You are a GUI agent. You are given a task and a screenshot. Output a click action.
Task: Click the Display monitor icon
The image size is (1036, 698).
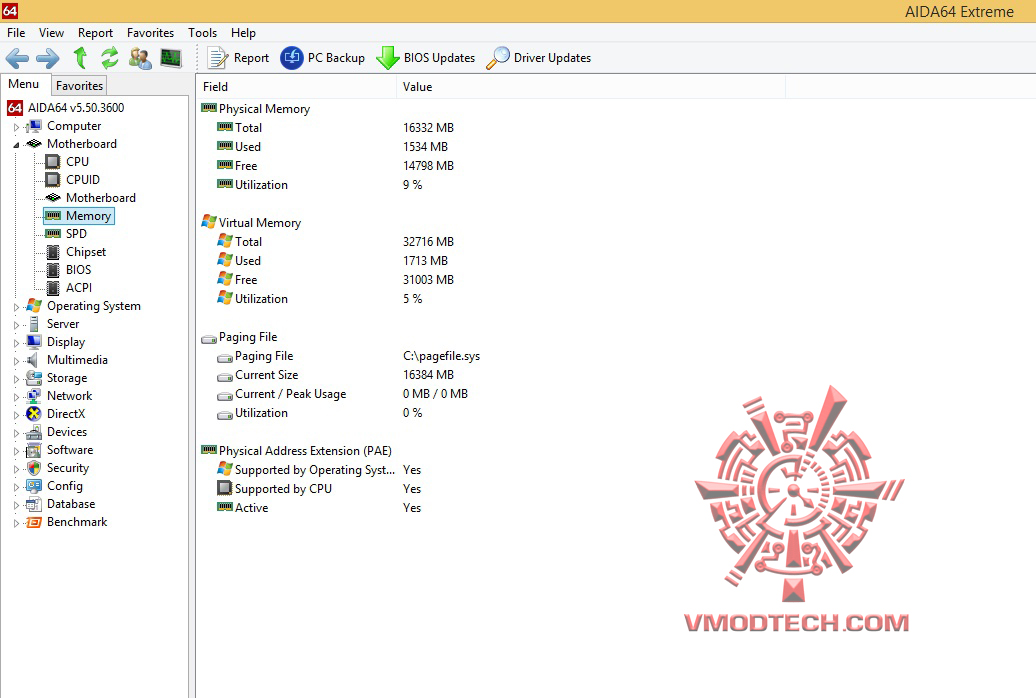(x=34, y=342)
